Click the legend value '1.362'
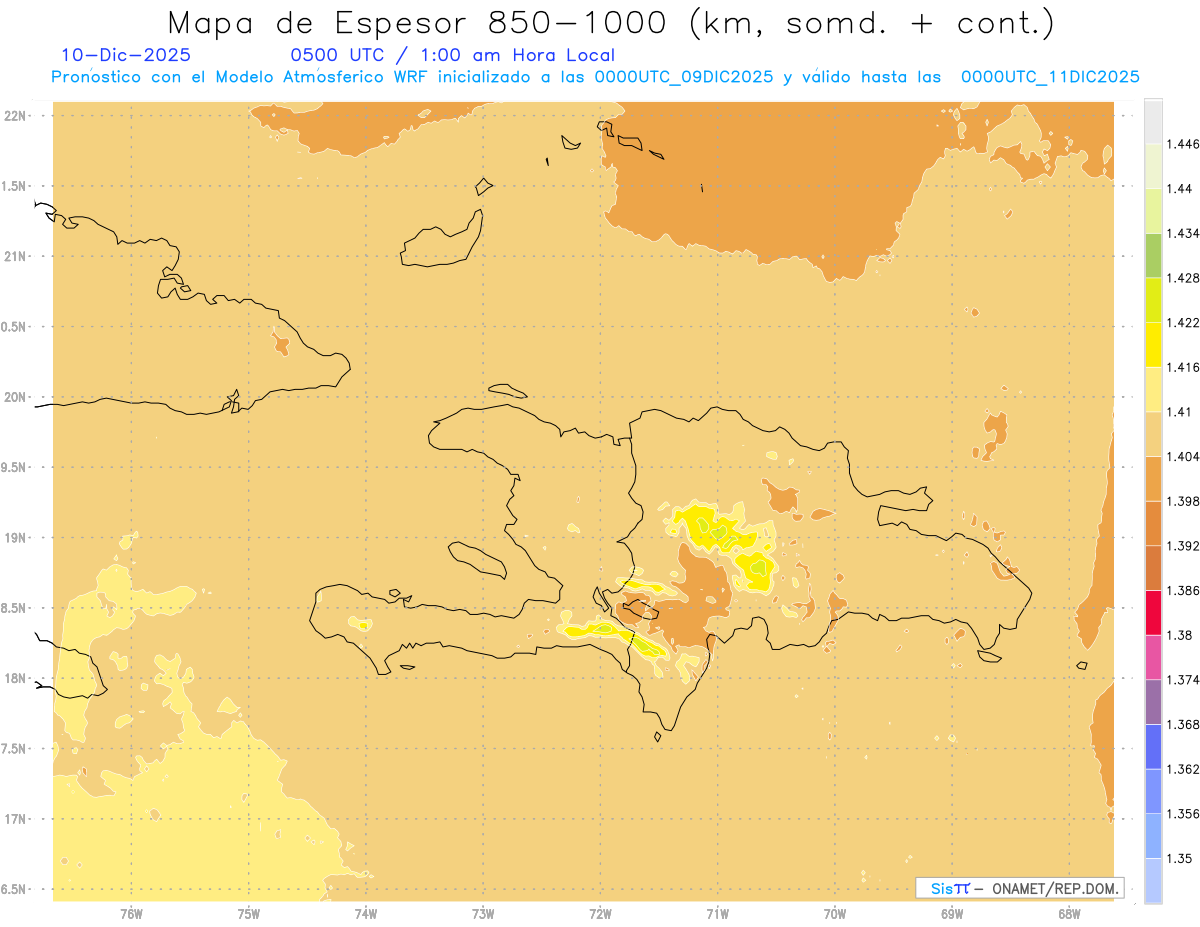This screenshot has height=927, width=1200. pyautogui.click(x=1185, y=769)
